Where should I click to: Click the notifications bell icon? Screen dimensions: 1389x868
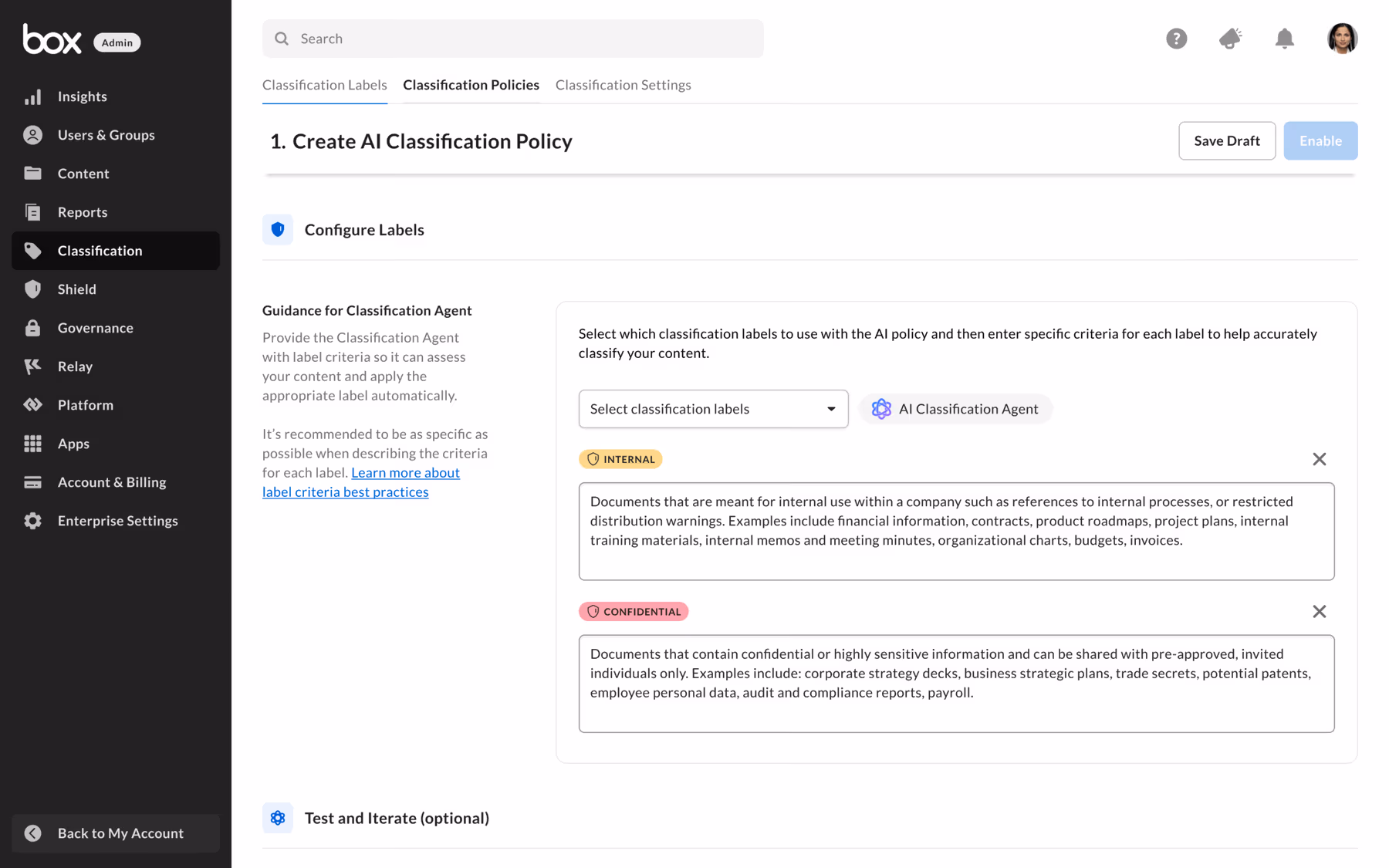1284,39
